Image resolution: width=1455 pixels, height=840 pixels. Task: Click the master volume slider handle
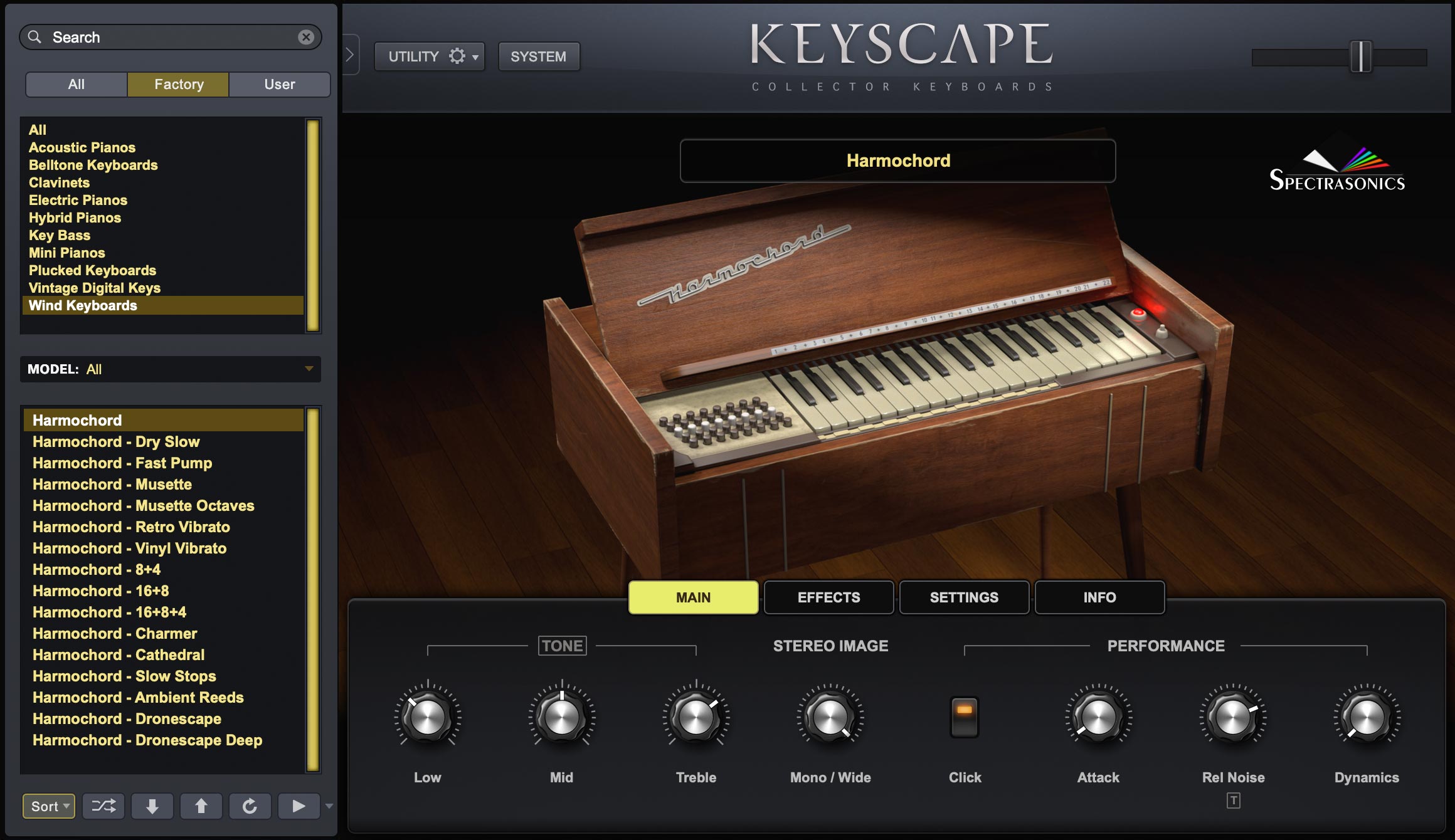coord(1360,57)
